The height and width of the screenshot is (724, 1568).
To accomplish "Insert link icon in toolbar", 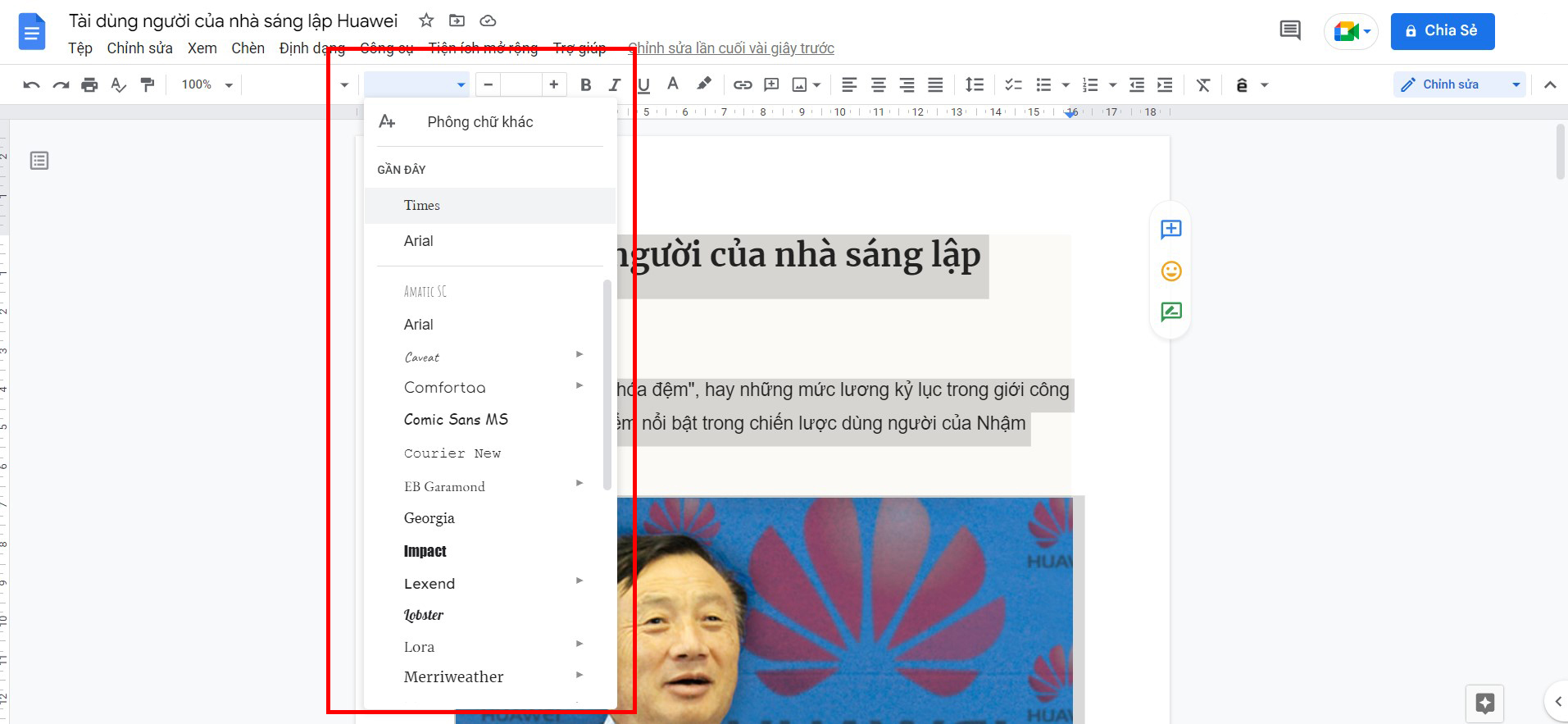I will [x=743, y=84].
